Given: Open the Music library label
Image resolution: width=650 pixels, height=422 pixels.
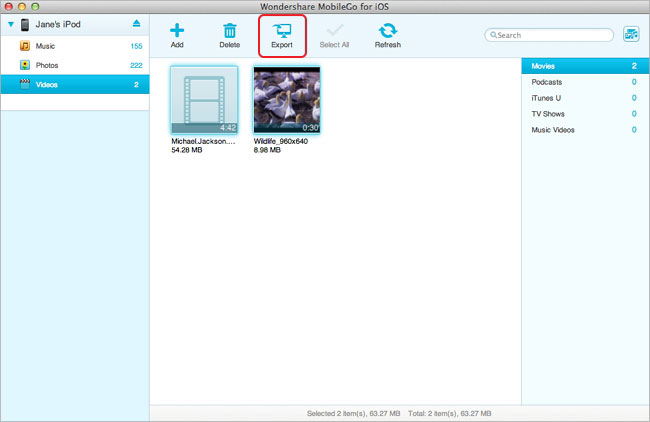Looking at the screenshot, I should click(45, 46).
